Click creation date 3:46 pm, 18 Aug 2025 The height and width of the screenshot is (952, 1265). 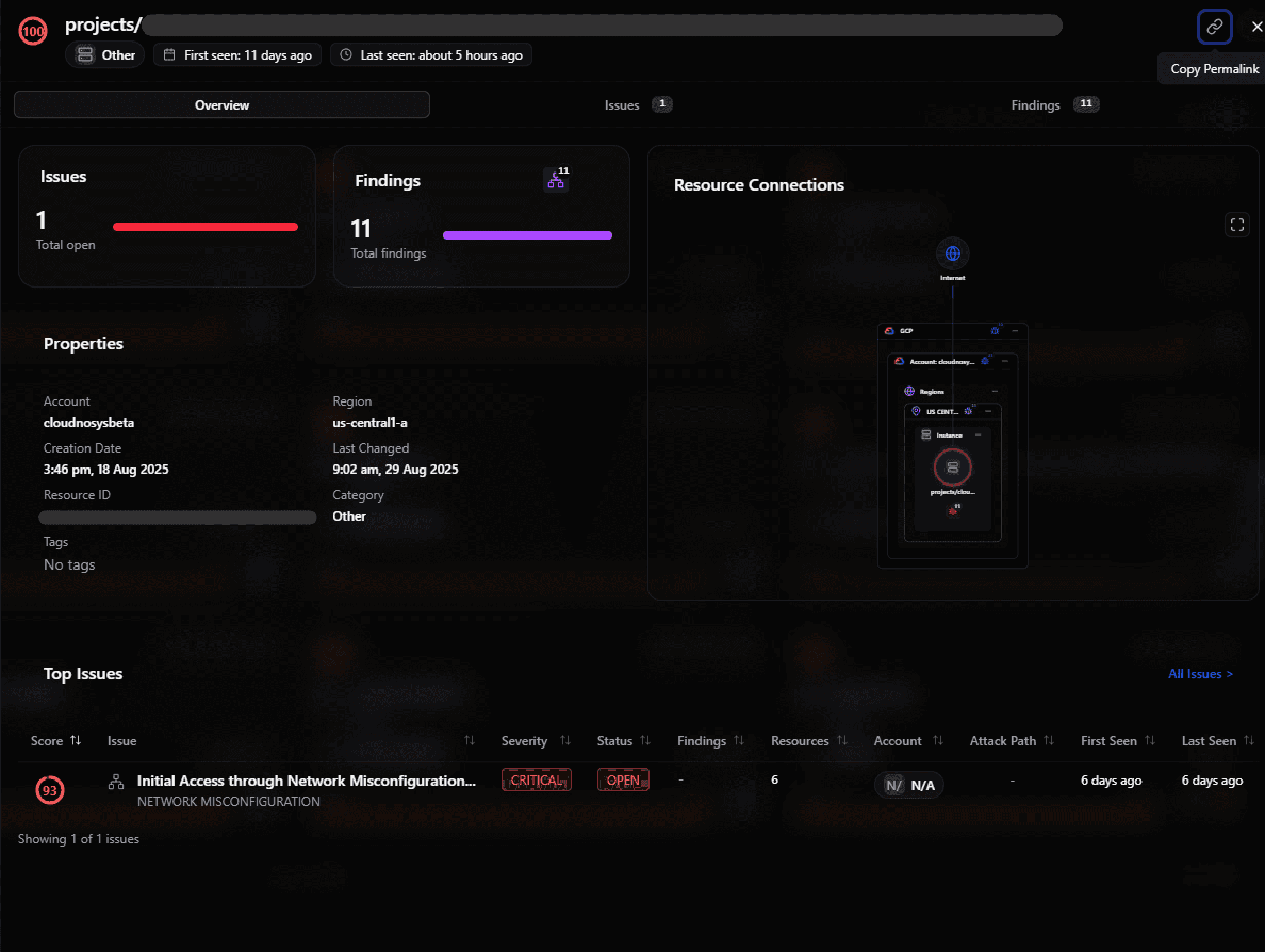tap(106, 470)
